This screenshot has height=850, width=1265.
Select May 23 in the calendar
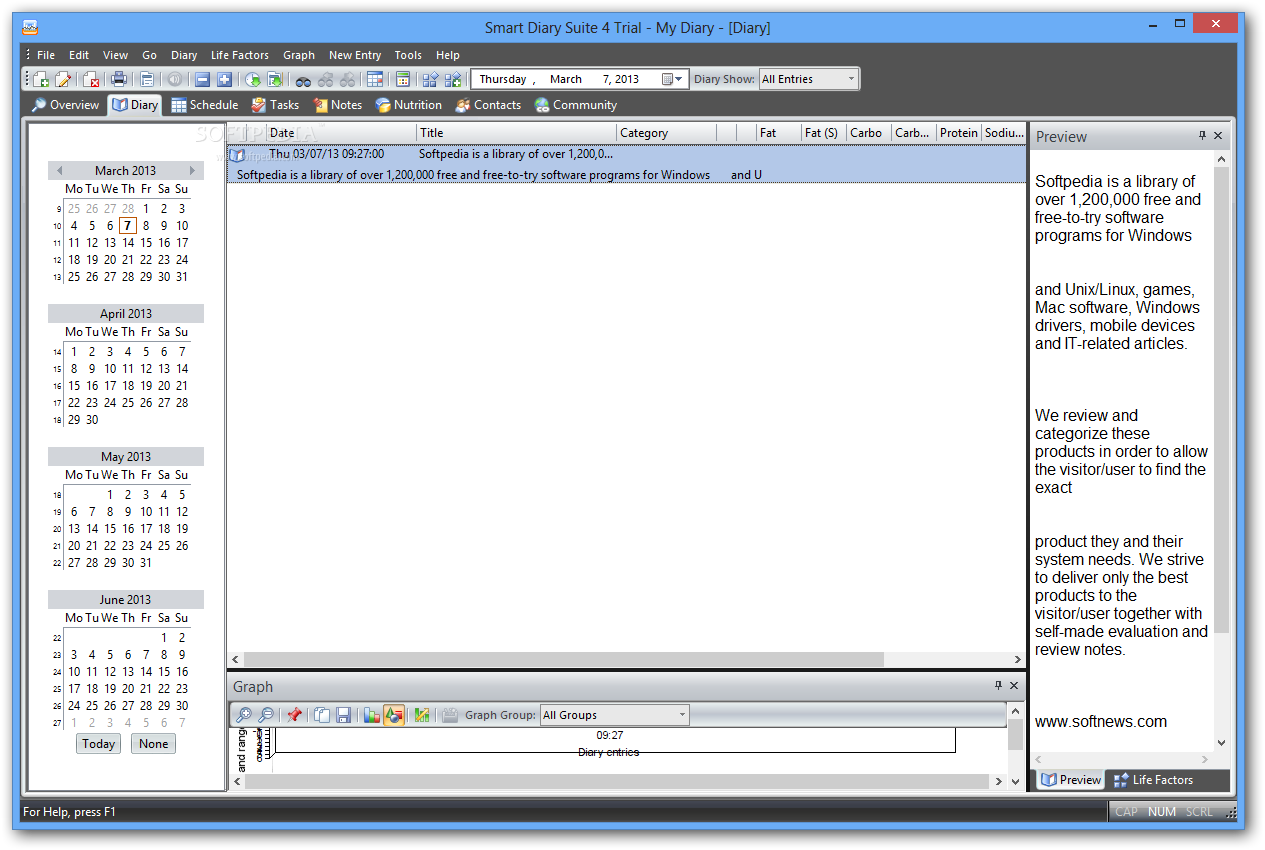[128, 546]
